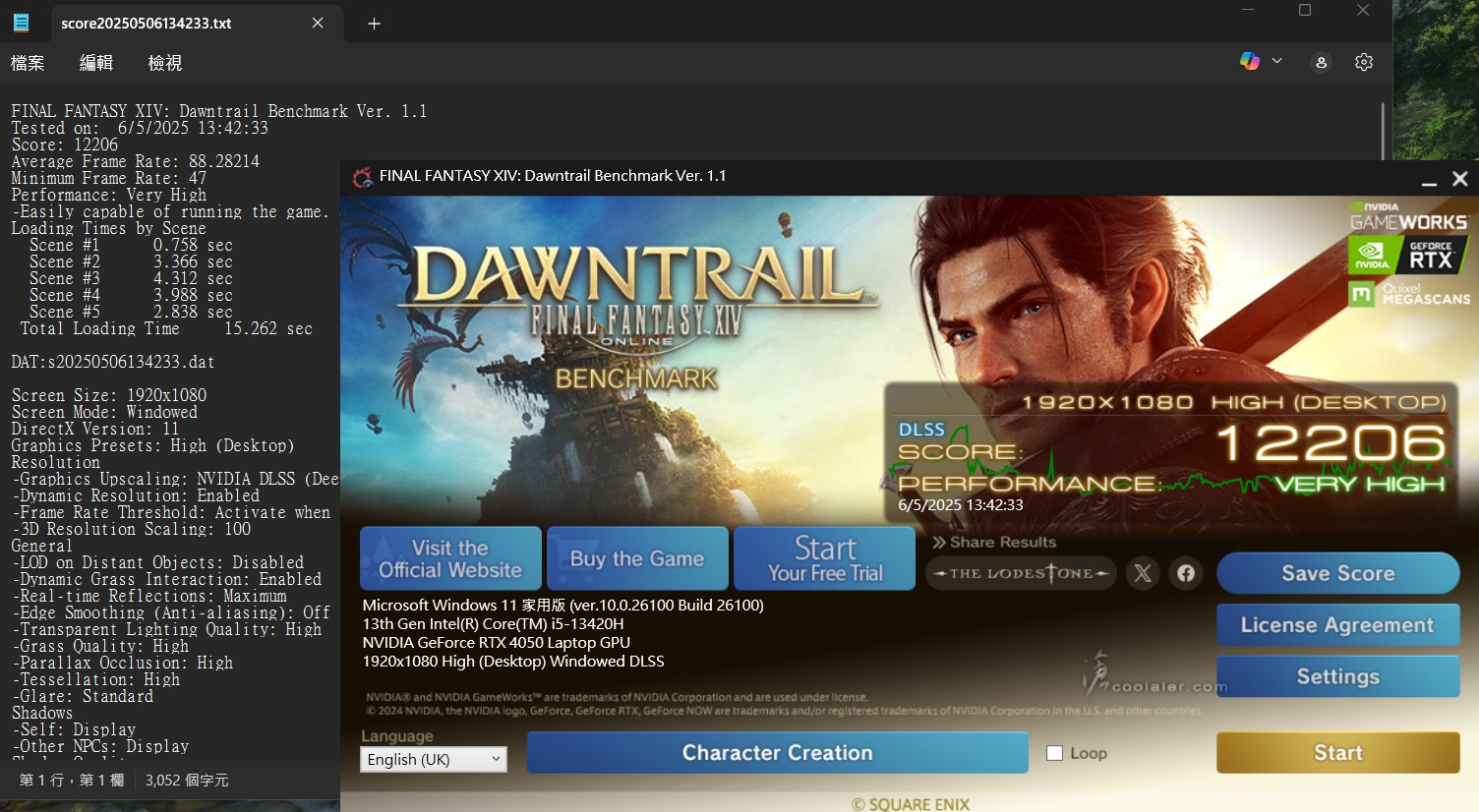The width and height of the screenshot is (1479, 812).
Task: Share results on X
Action: tap(1143, 573)
